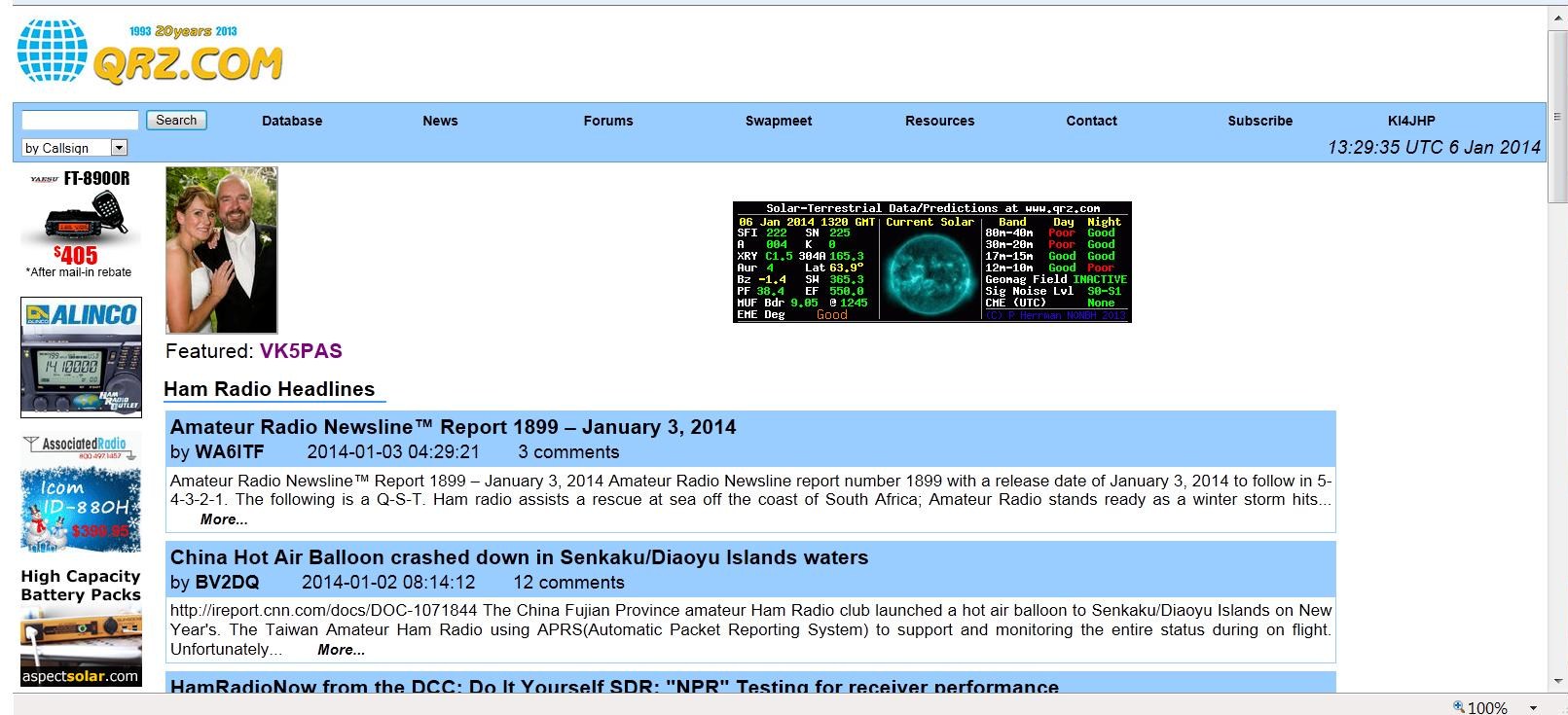
Task: Open the Database menu
Action: (x=292, y=121)
